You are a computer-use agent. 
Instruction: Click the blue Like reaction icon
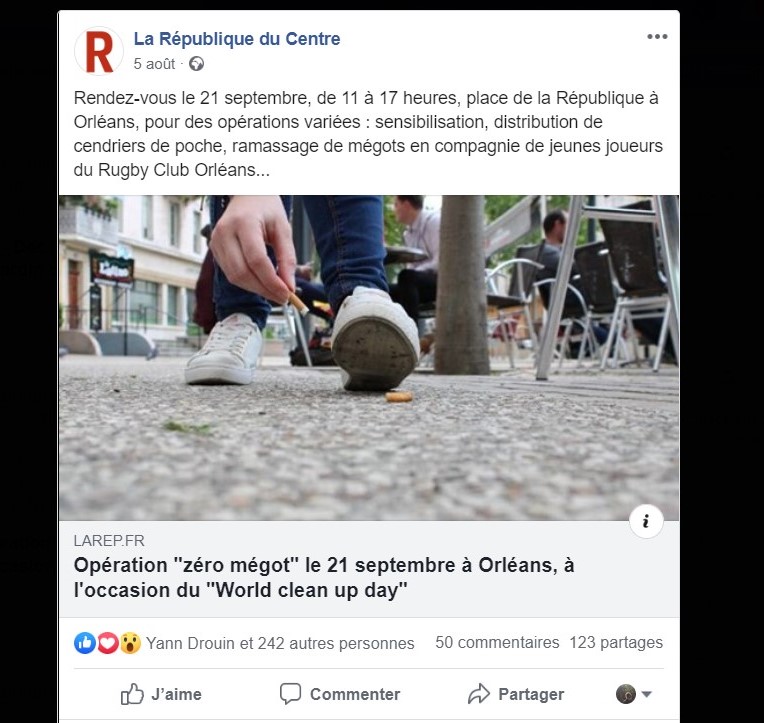pos(85,643)
